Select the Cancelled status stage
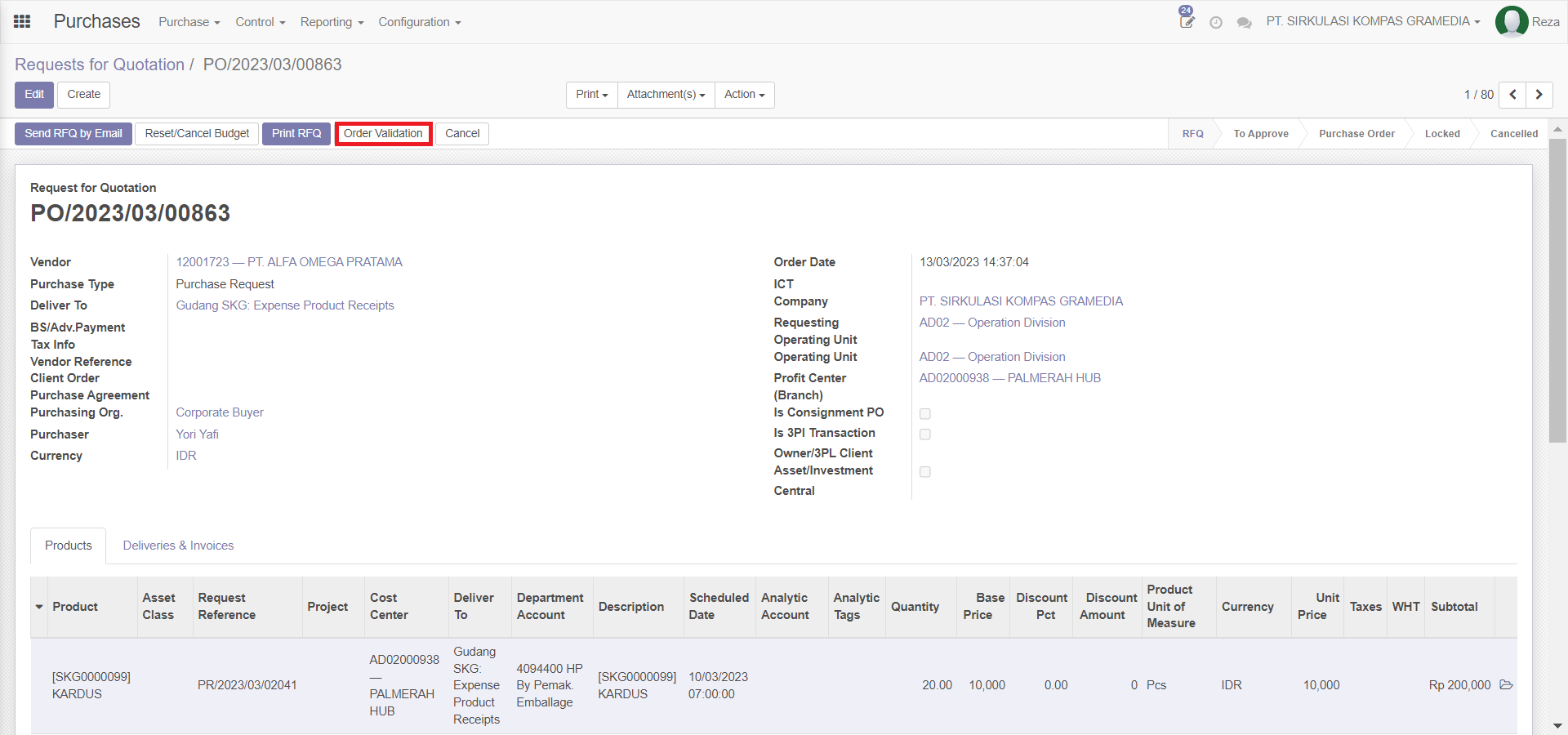Image resolution: width=1568 pixels, height=735 pixels. pyautogui.click(x=1514, y=134)
